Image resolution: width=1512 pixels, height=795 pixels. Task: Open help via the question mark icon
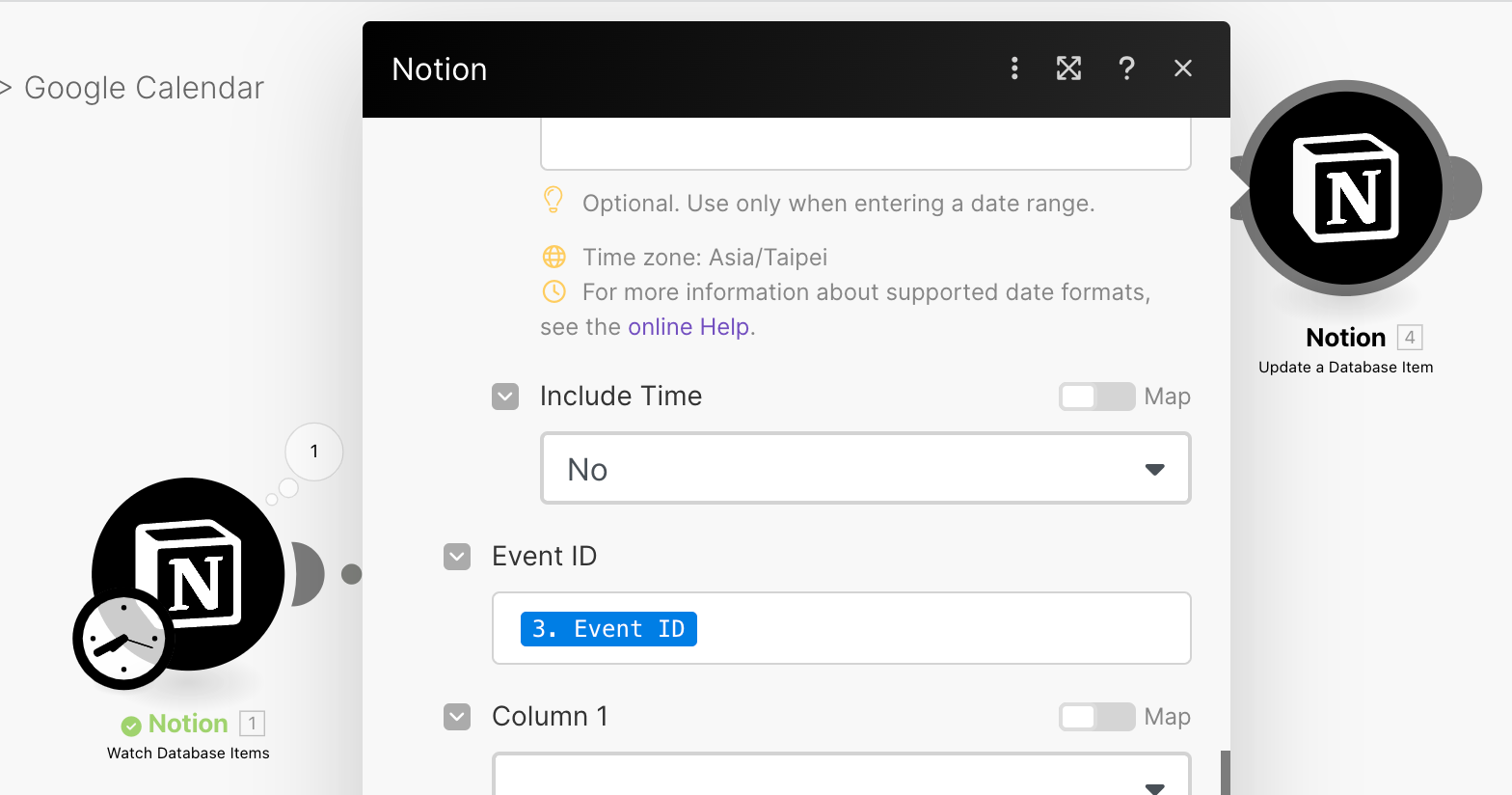pyautogui.click(x=1126, y=69)
